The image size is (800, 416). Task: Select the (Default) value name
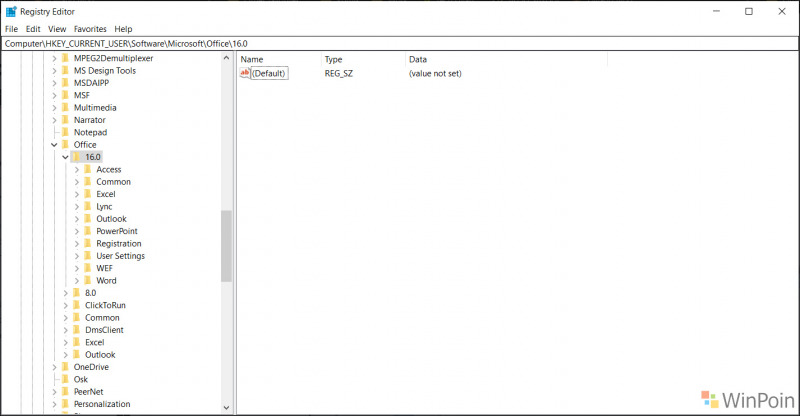(269, 74)
